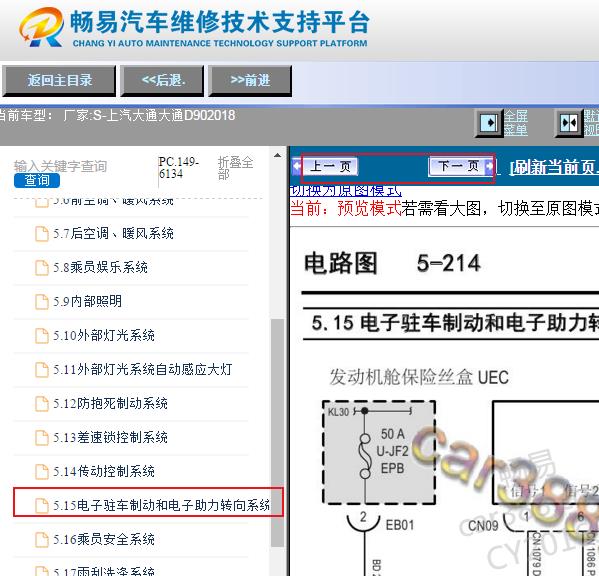599x576 pixels.
Task: Click 刷新当前页 link
Action: point(554,167)
